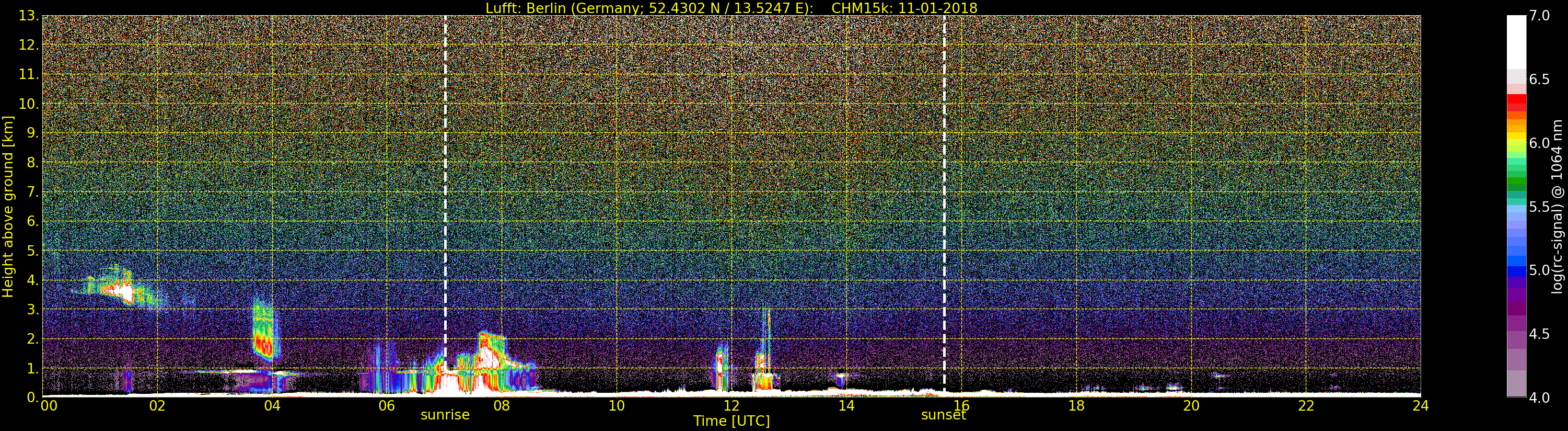Click the '5.5' colorbar tick value
The height and width of the screenshot is (431, 1568).
point(1539,207)
